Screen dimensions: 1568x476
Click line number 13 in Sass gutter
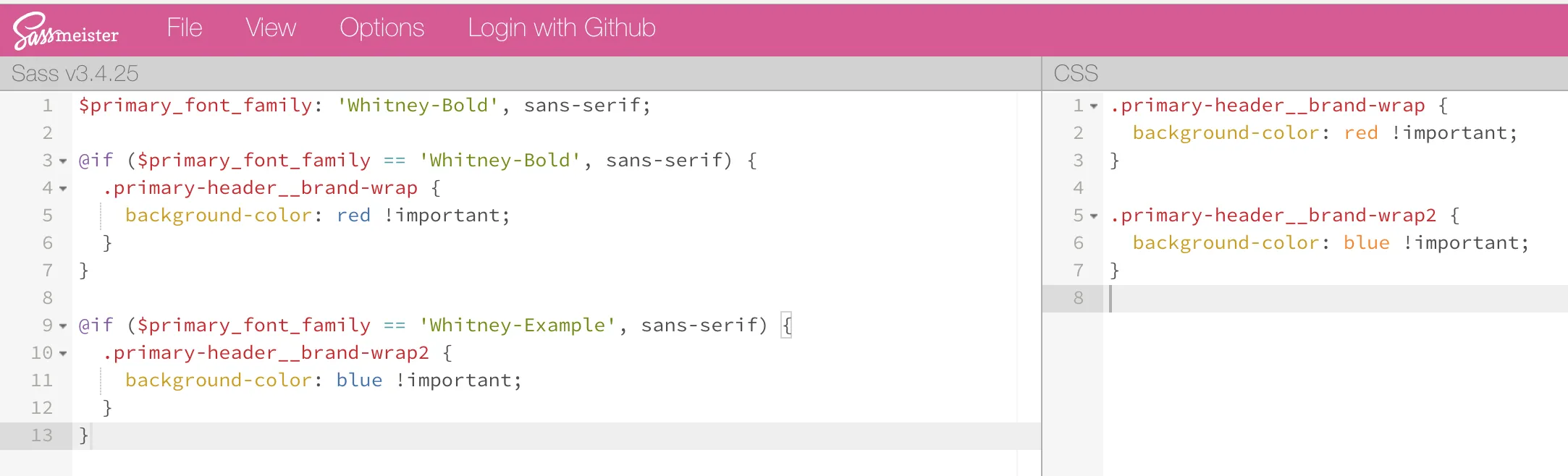tap(41, 435)
